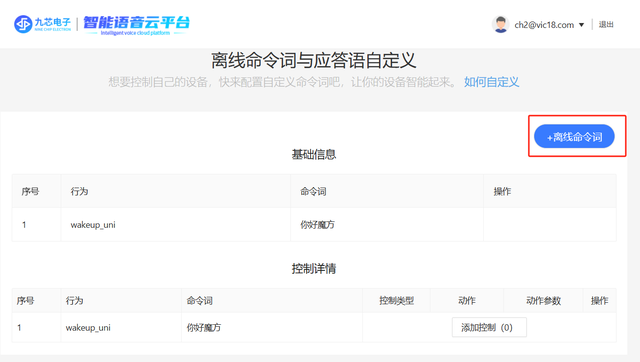Select the page heading 离线命令词与应答语自定义
640x362 pixels.
coord(313,60)
